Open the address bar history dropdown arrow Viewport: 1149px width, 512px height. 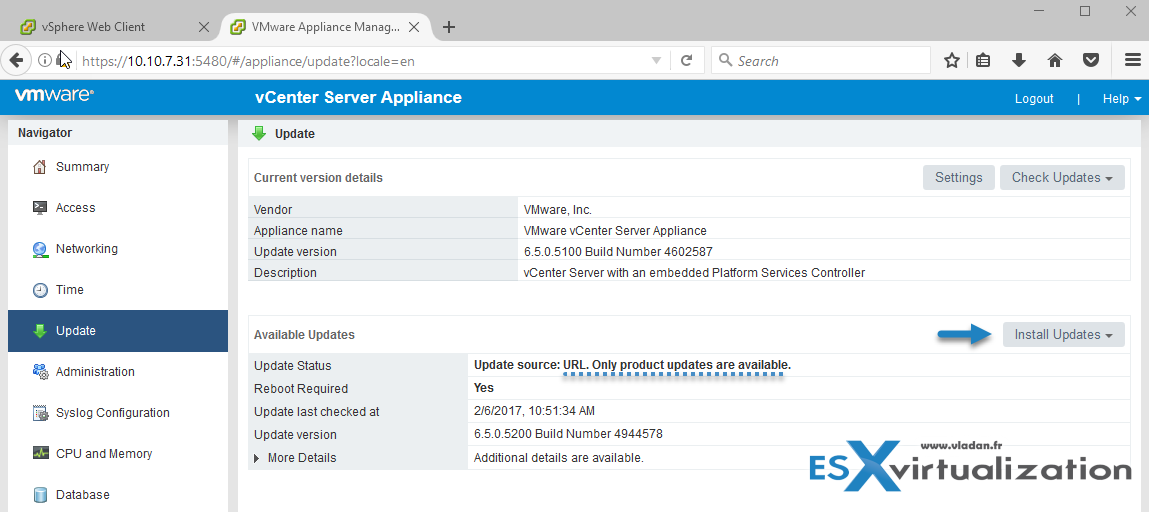coord(657,61)
